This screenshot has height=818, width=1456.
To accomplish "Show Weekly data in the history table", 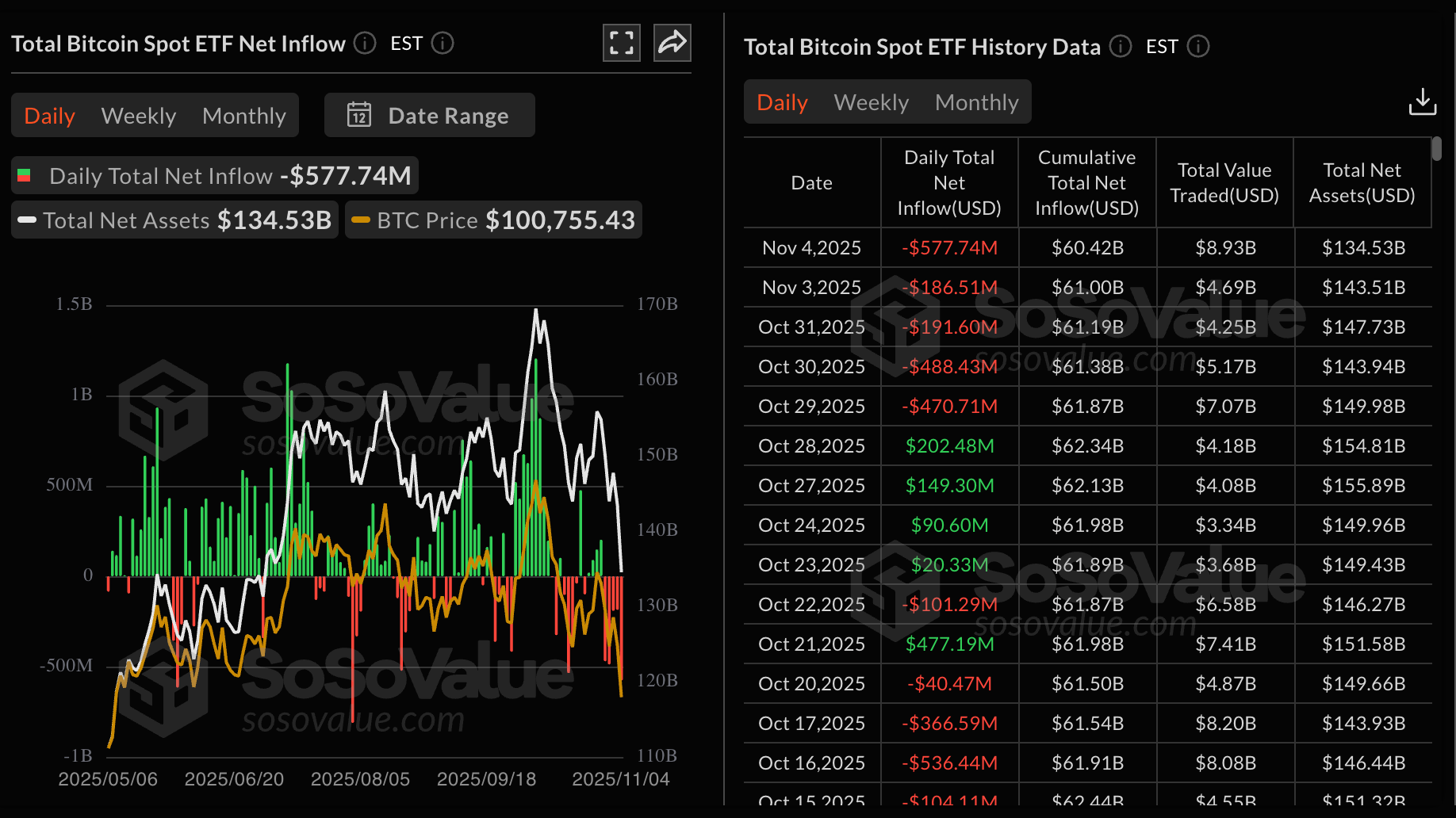I will pyautogui.click(x=871, y=101).
